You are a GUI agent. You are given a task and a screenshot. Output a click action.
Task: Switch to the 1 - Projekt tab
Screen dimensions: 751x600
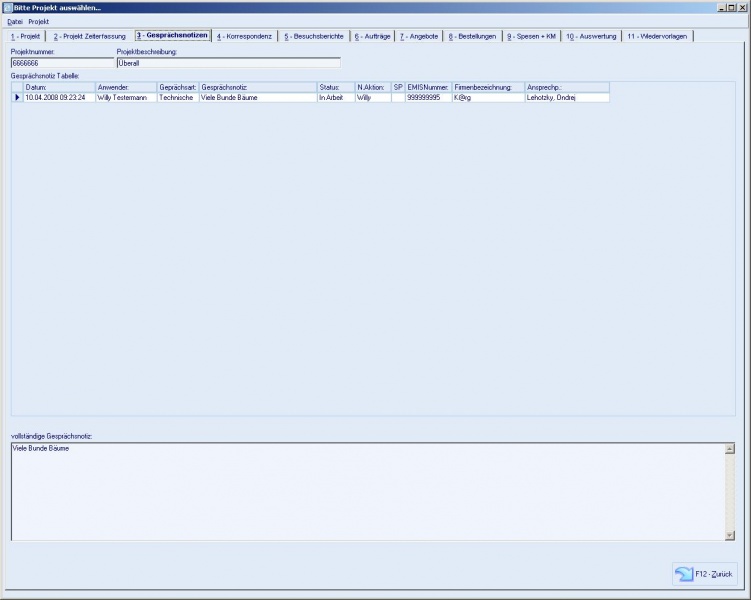(25, 36)
